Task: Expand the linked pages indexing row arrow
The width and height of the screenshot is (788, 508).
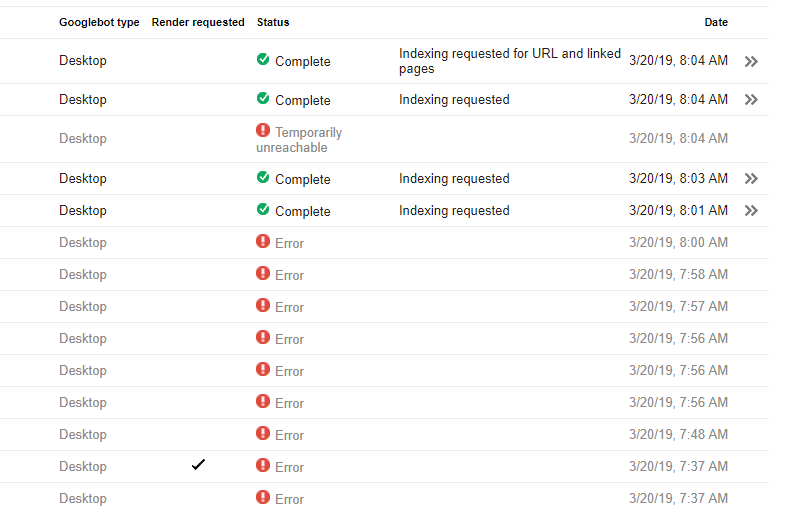Action: 751,61
